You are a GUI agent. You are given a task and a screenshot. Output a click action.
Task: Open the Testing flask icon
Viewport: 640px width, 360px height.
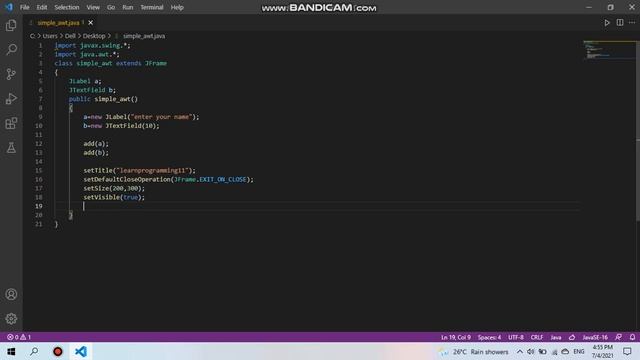pos(11,148)
